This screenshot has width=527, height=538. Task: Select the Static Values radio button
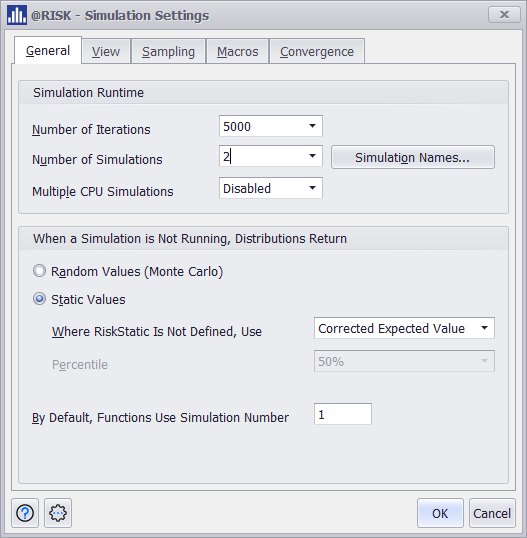[x=39, y=299]
